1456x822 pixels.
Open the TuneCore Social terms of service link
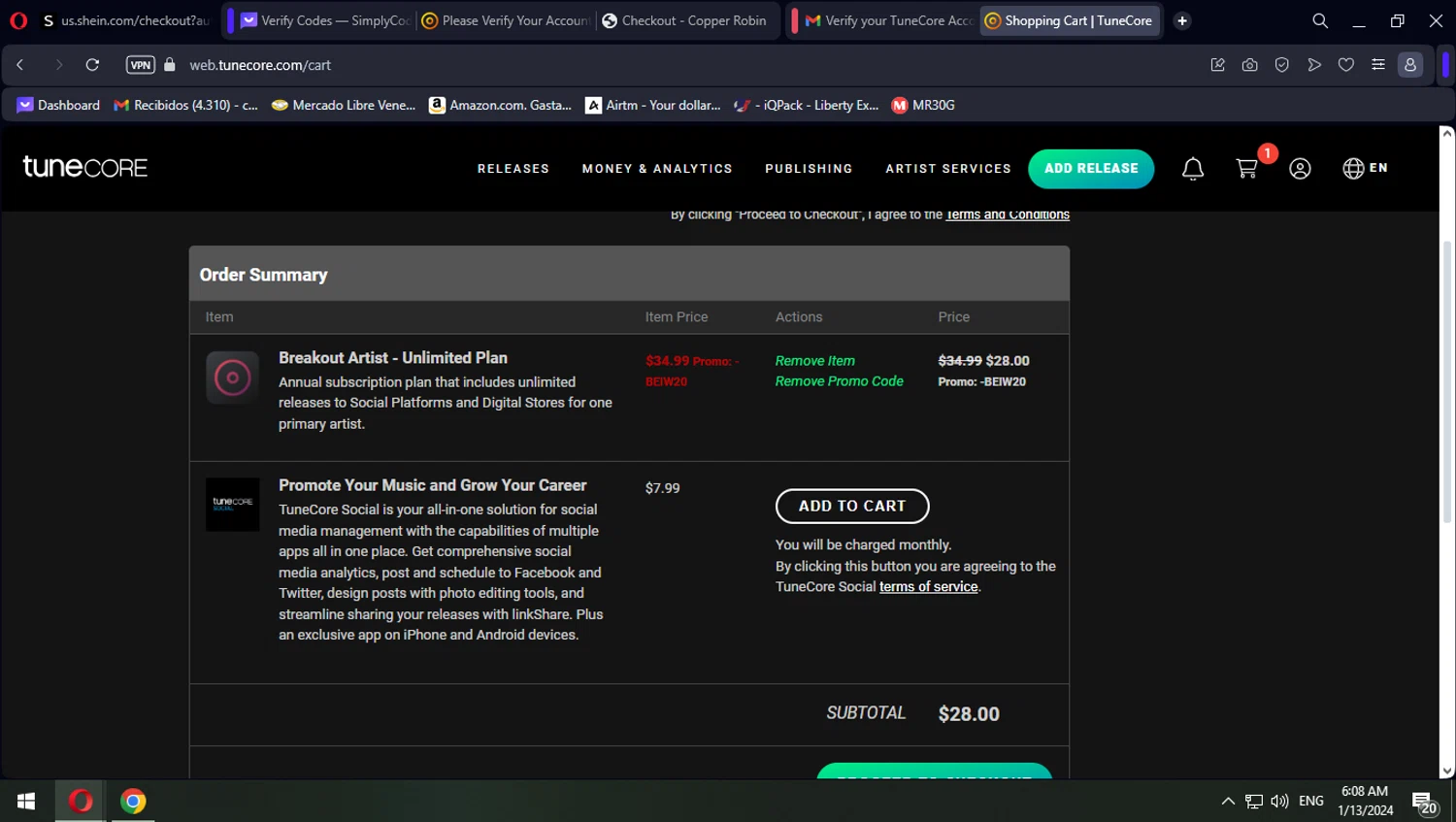click(929, 587)
